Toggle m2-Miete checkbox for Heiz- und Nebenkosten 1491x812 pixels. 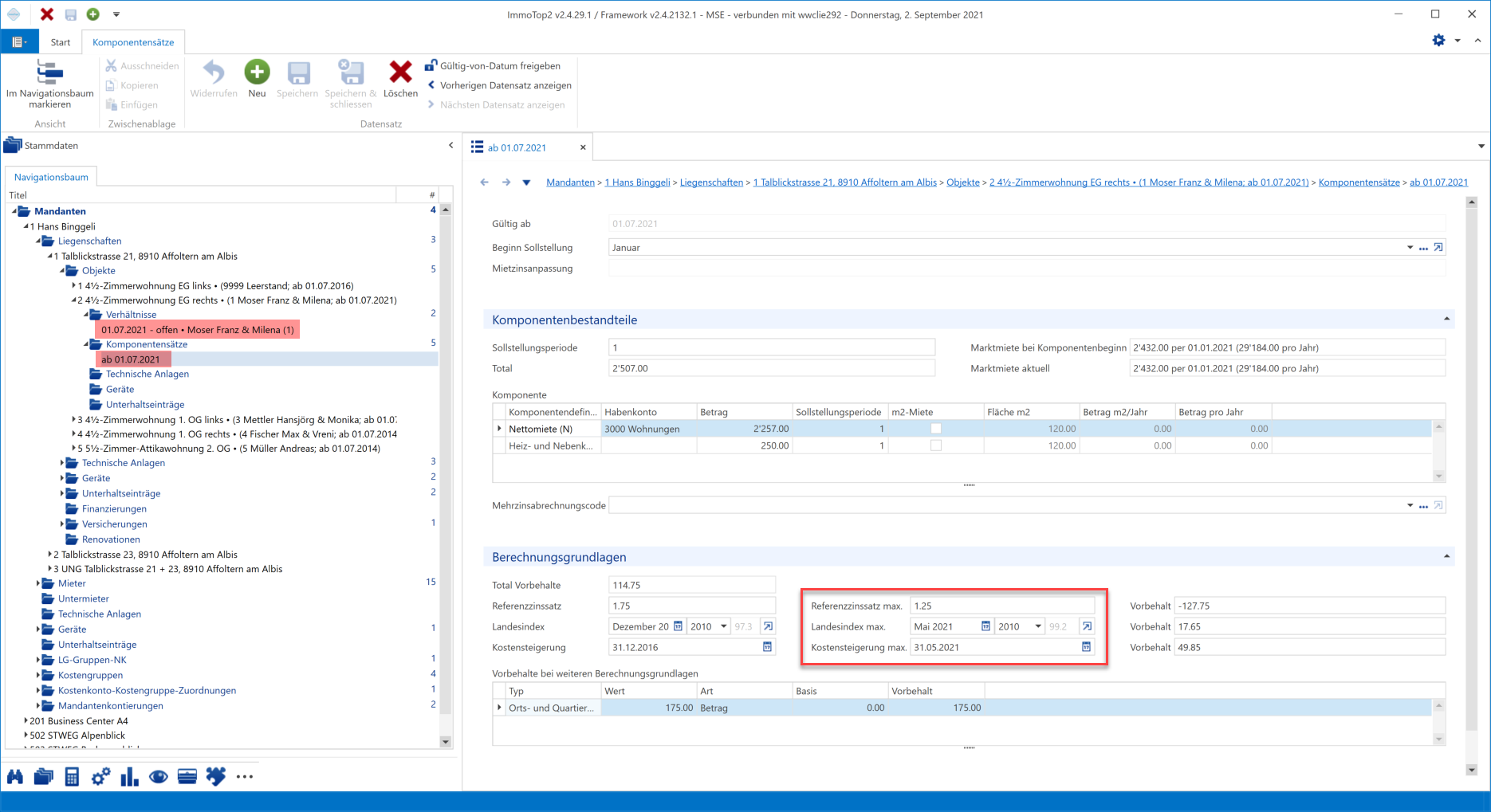pos(936,446)
